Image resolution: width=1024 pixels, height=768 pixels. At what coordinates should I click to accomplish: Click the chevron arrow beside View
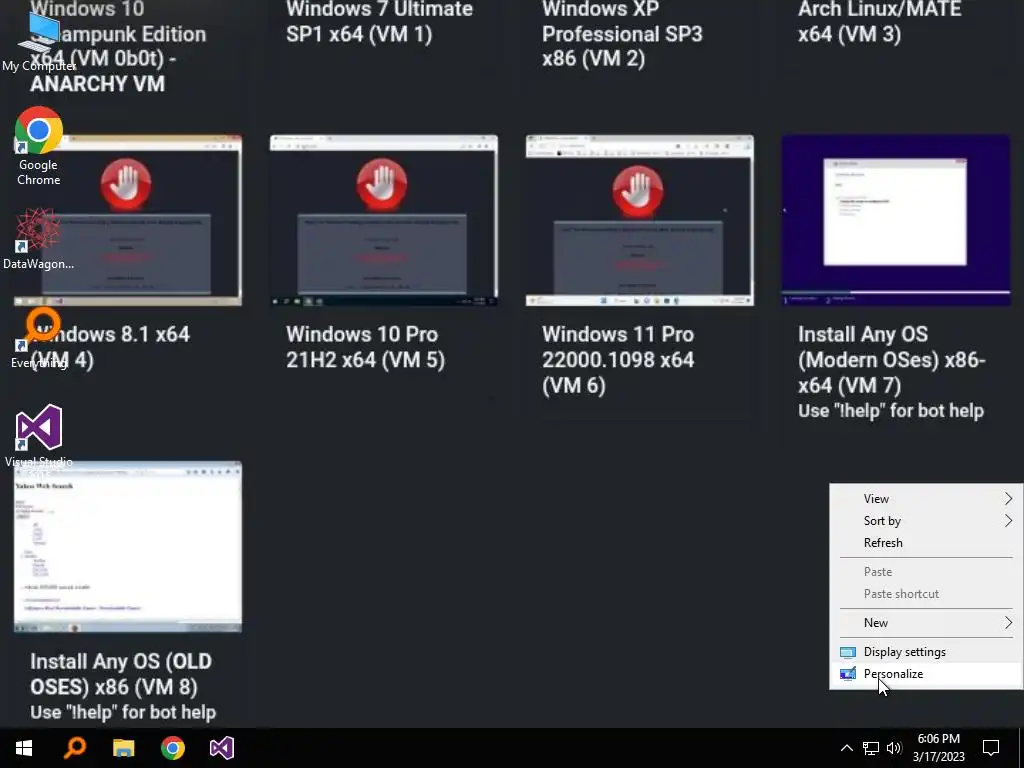pos(1008,499)
